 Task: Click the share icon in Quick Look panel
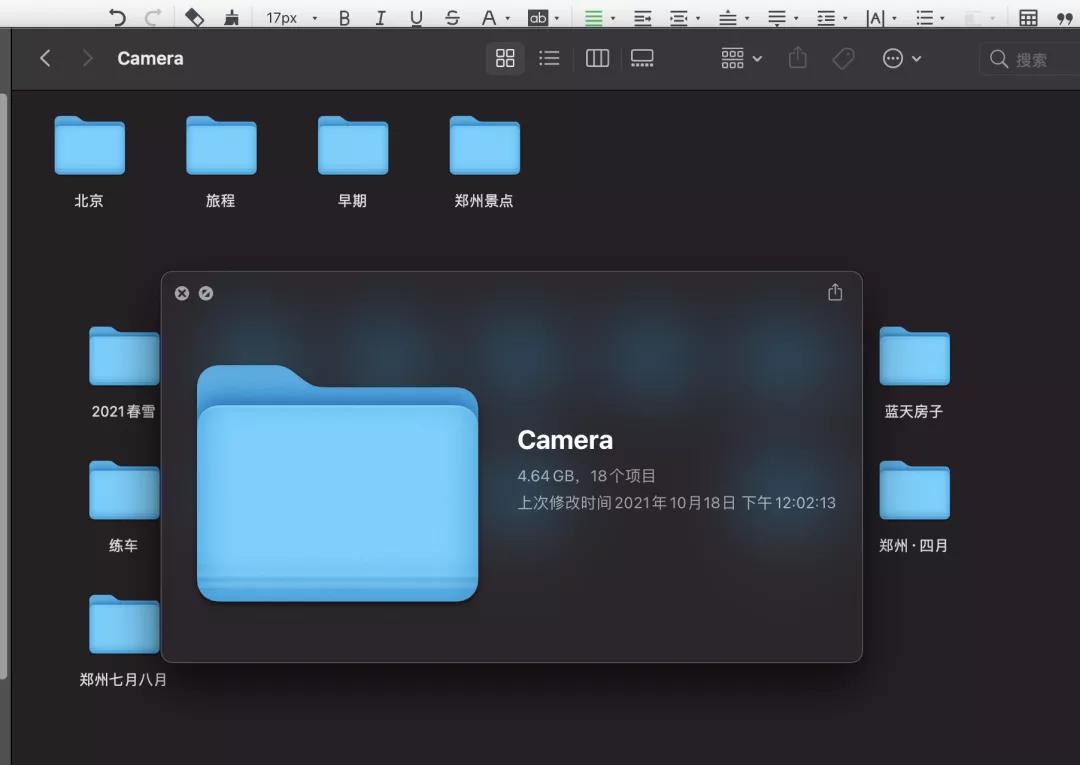tap(835, 292)
